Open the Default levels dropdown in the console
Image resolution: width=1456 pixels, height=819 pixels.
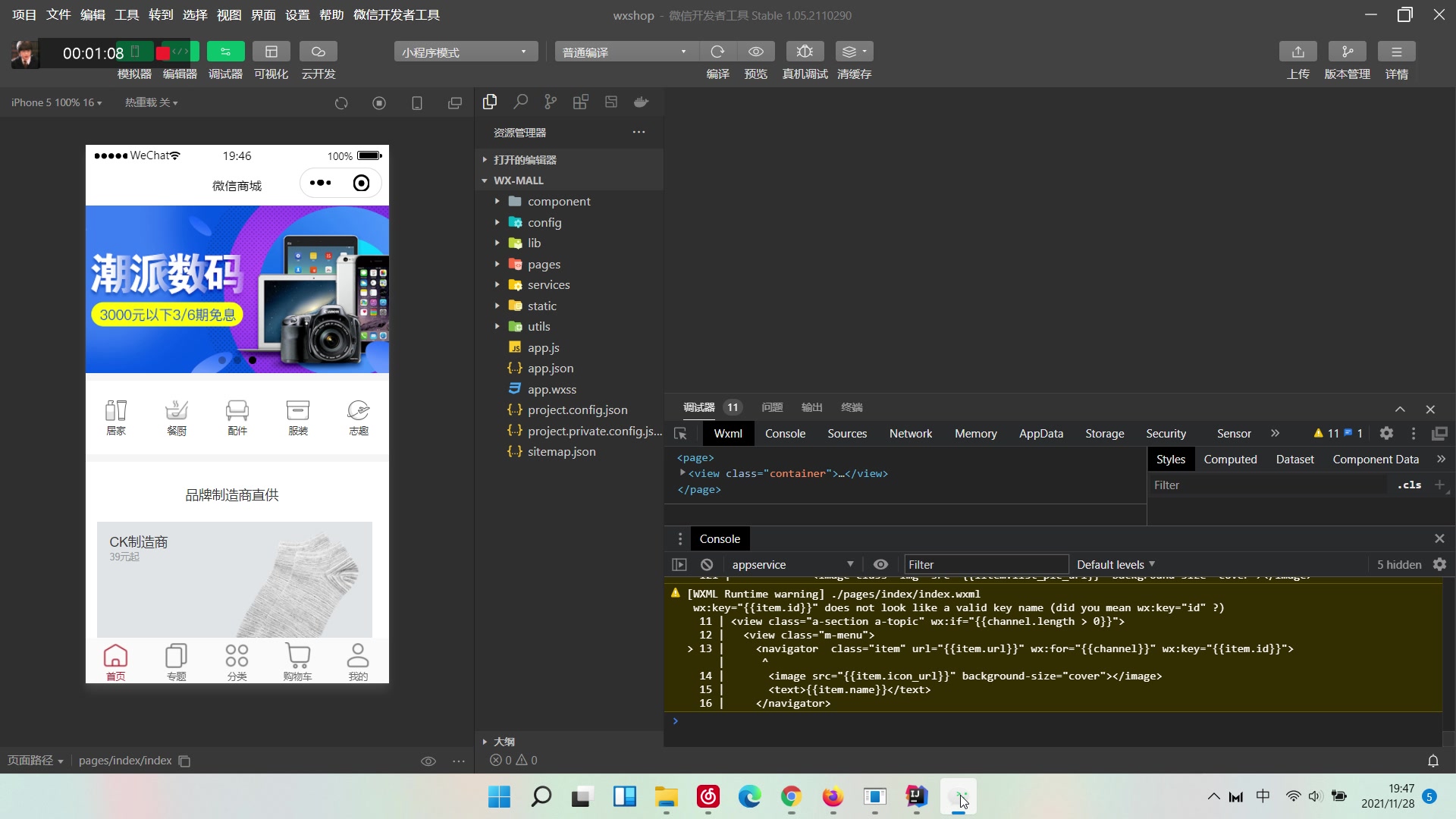pos(1116,564)
